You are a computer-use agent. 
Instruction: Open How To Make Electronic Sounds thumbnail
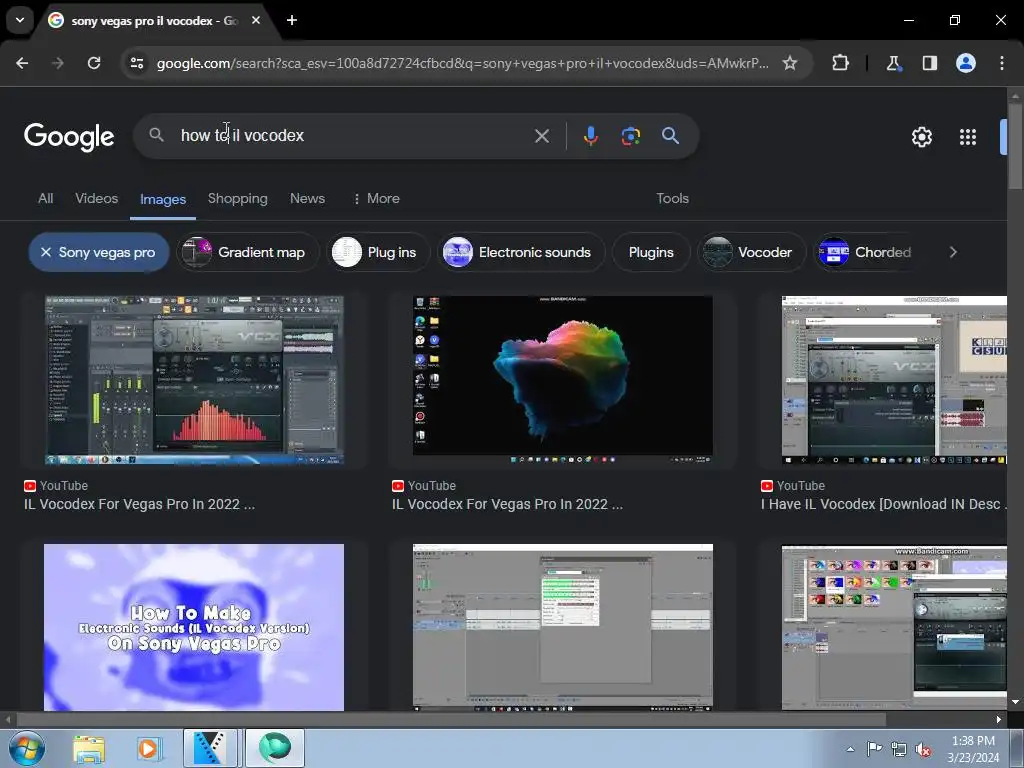(194, 627)
